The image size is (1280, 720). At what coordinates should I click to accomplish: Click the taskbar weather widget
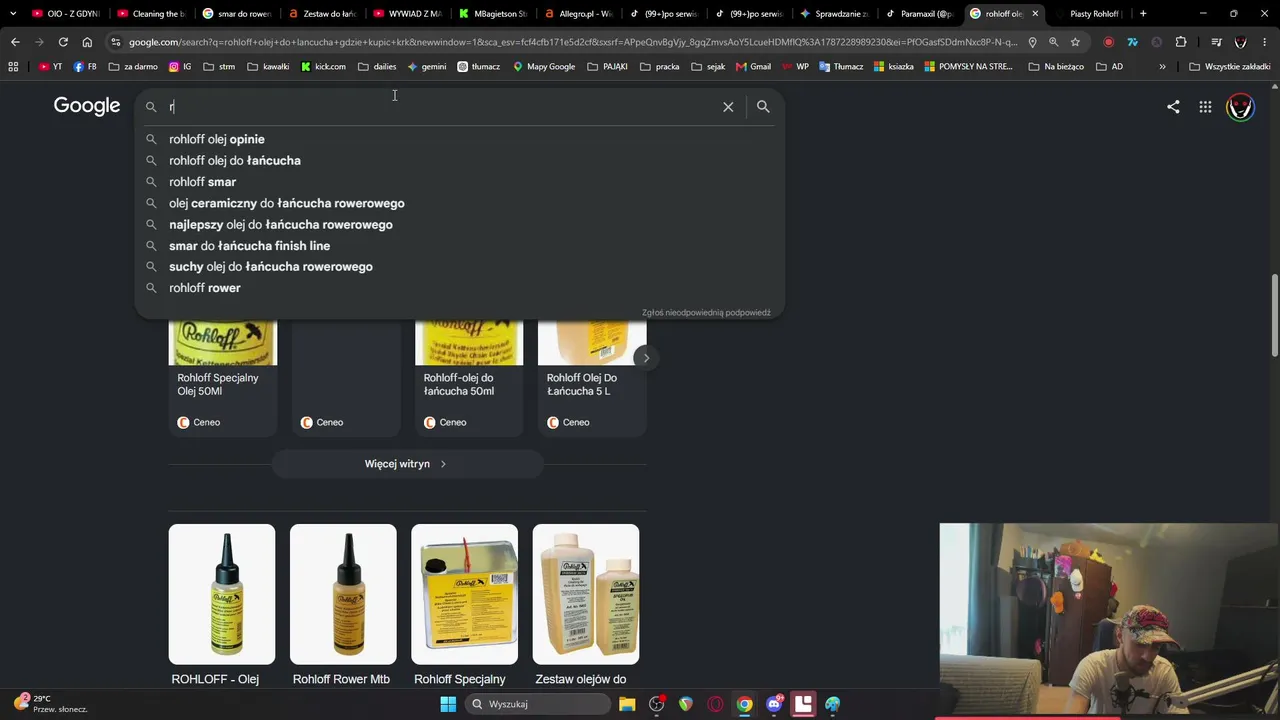pyautogui.click(x=50, y=704)
